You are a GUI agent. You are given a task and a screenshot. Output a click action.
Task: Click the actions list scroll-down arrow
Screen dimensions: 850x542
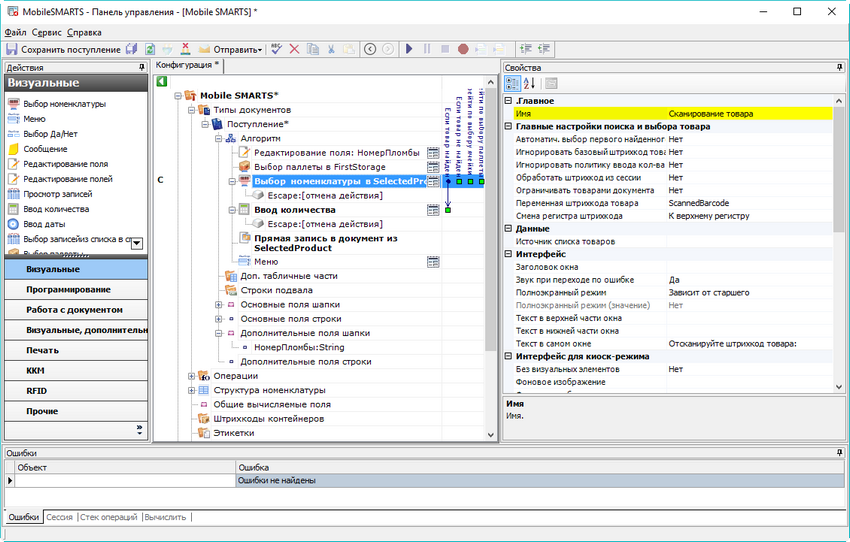137,243
